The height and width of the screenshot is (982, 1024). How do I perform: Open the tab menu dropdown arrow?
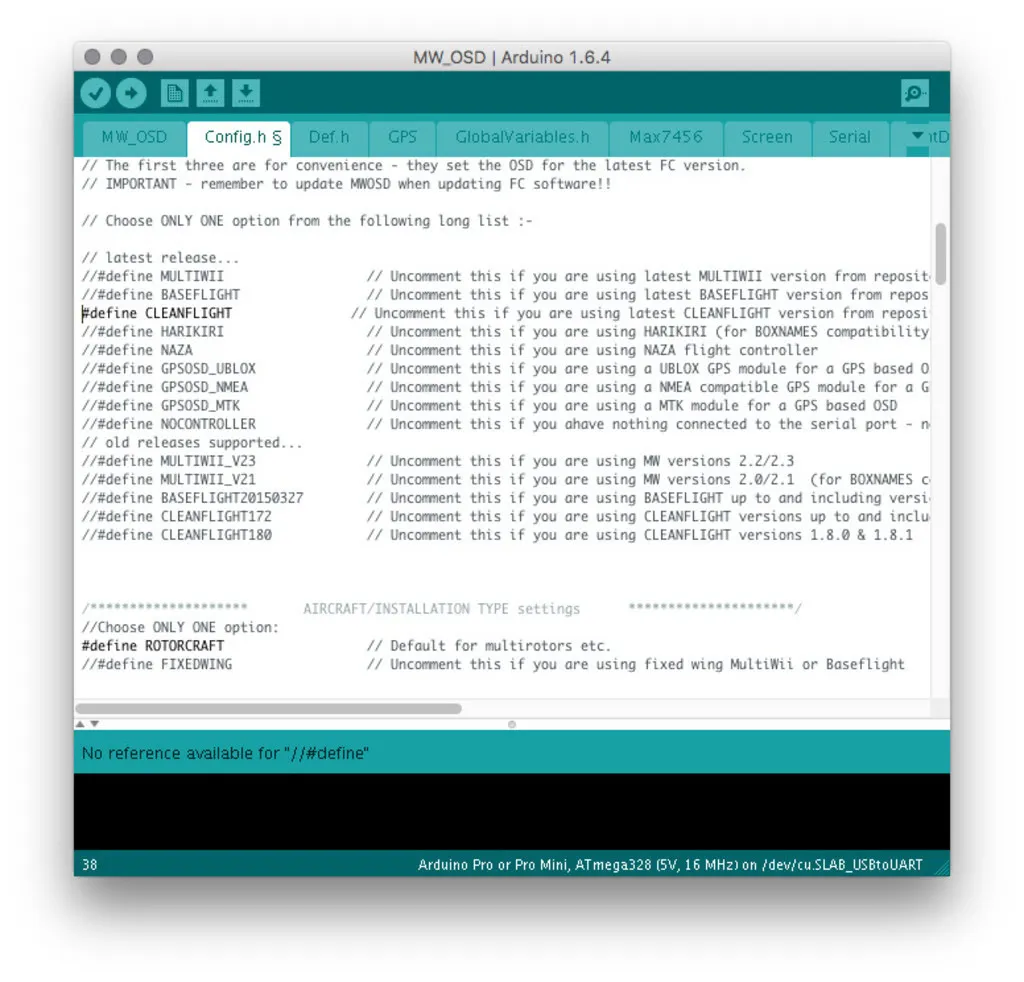pyautogui.click(x=917, y=137)
